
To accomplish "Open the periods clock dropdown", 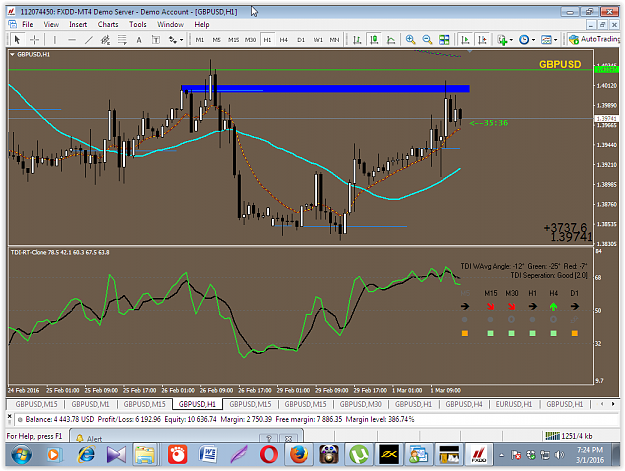I will 527,39.
